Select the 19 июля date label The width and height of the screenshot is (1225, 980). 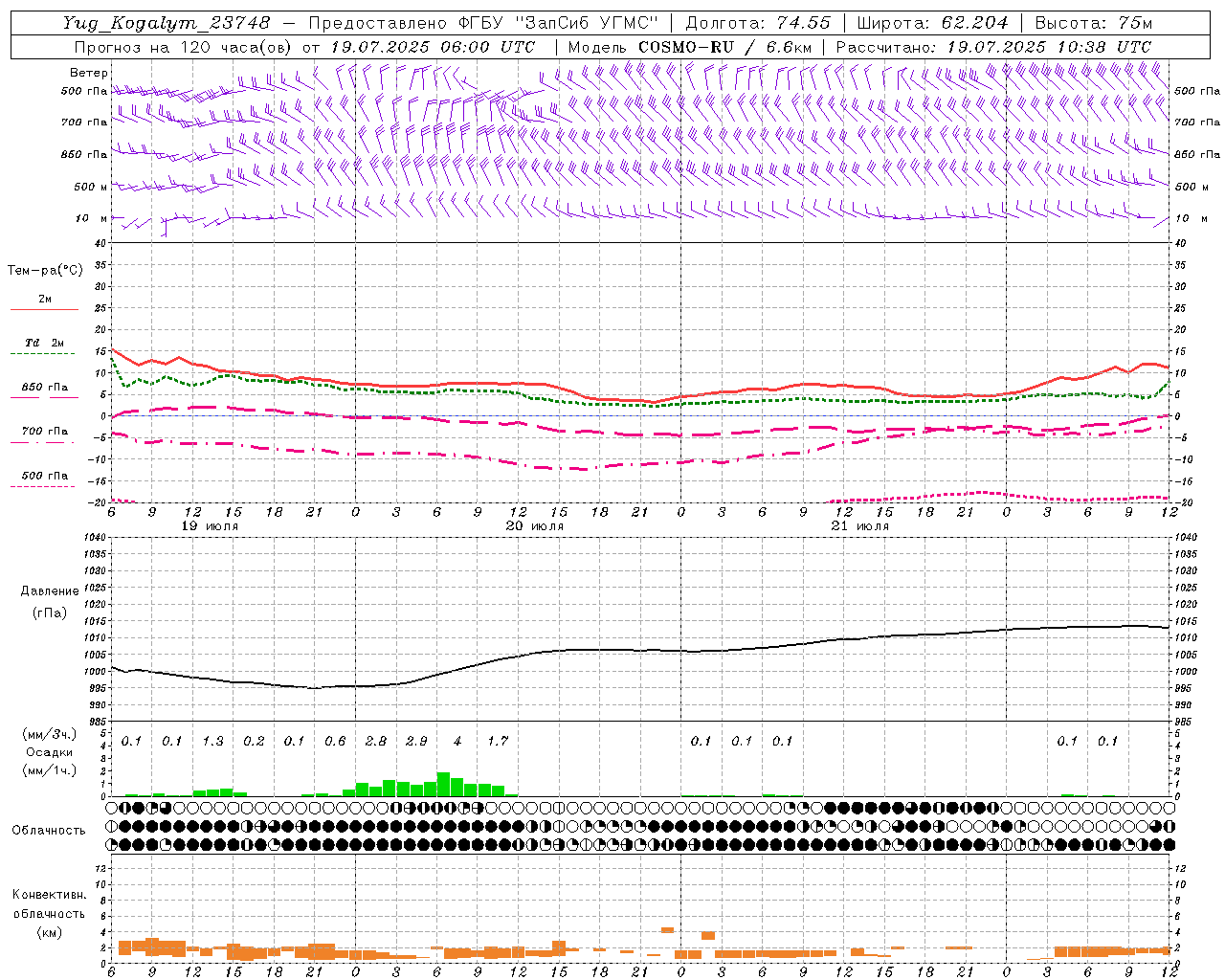(210, 526)
